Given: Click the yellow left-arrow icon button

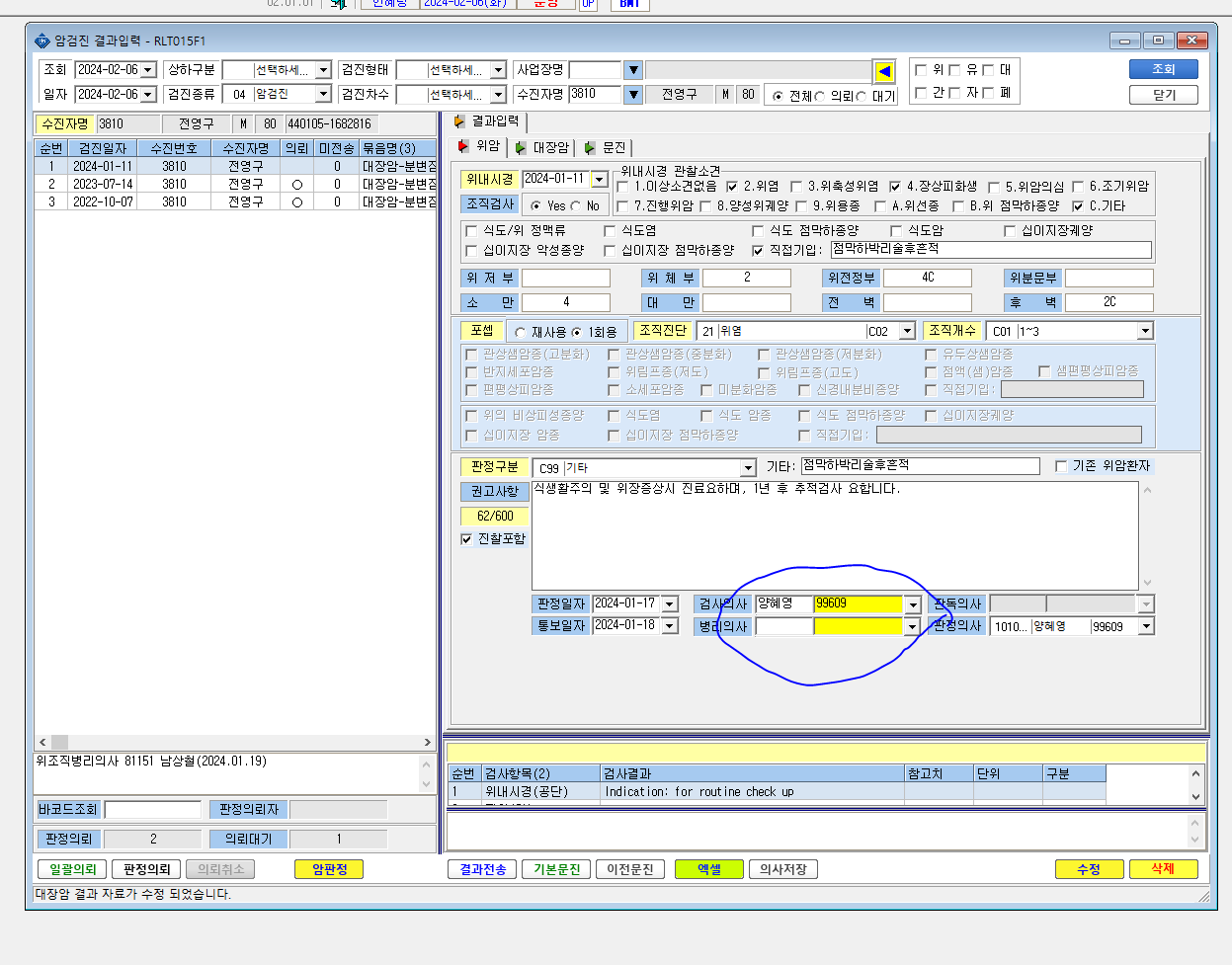Looking at the screenshot, I should coord(884,71).
